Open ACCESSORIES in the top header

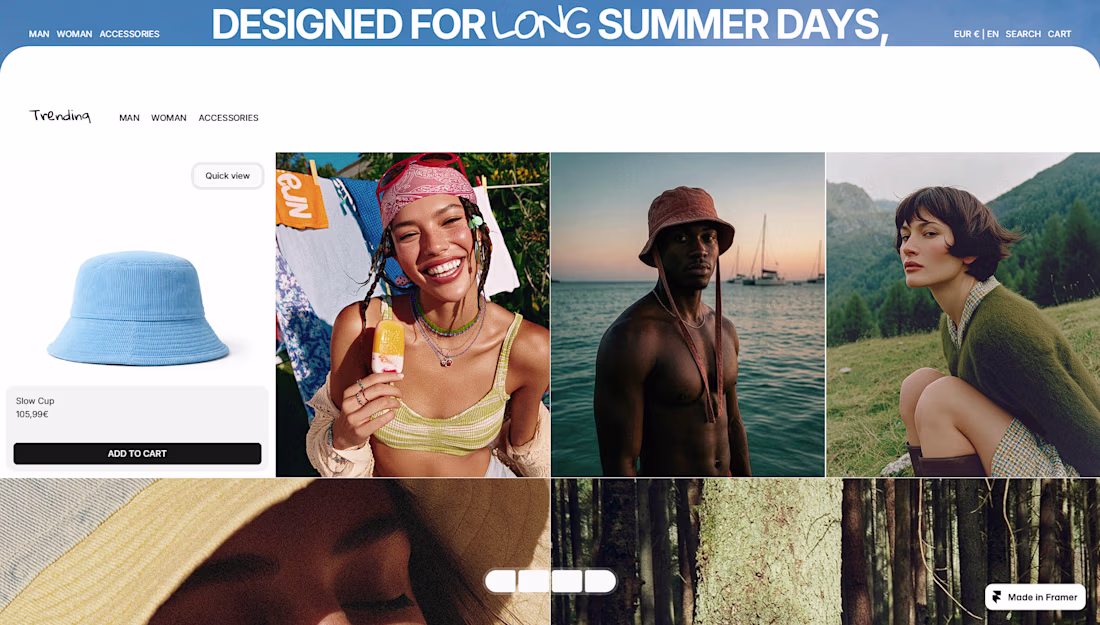point(130,34)
